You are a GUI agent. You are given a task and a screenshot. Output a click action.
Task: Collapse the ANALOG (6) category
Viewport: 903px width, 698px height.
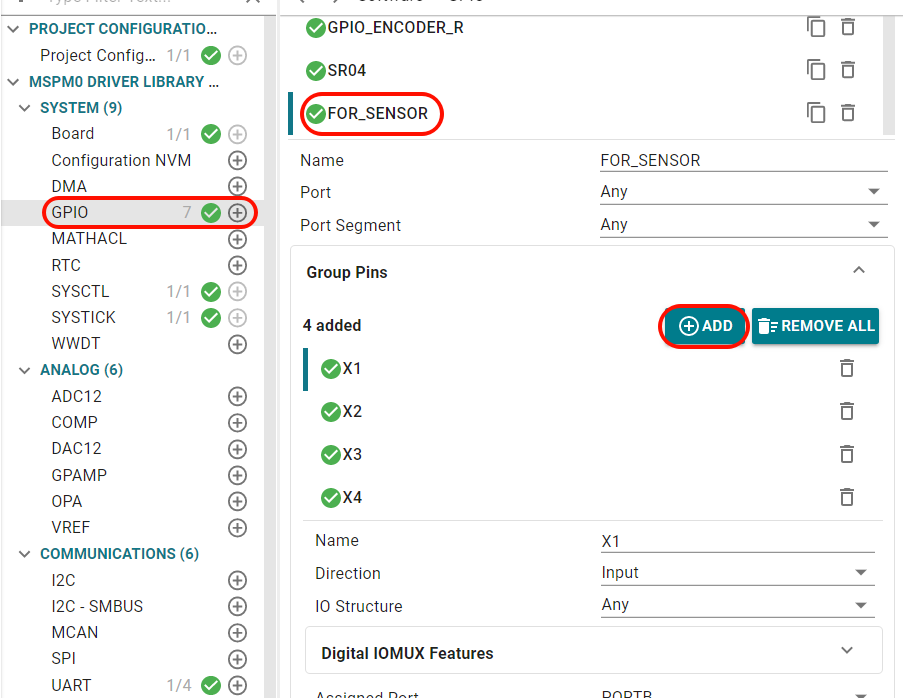pos(24,370)
